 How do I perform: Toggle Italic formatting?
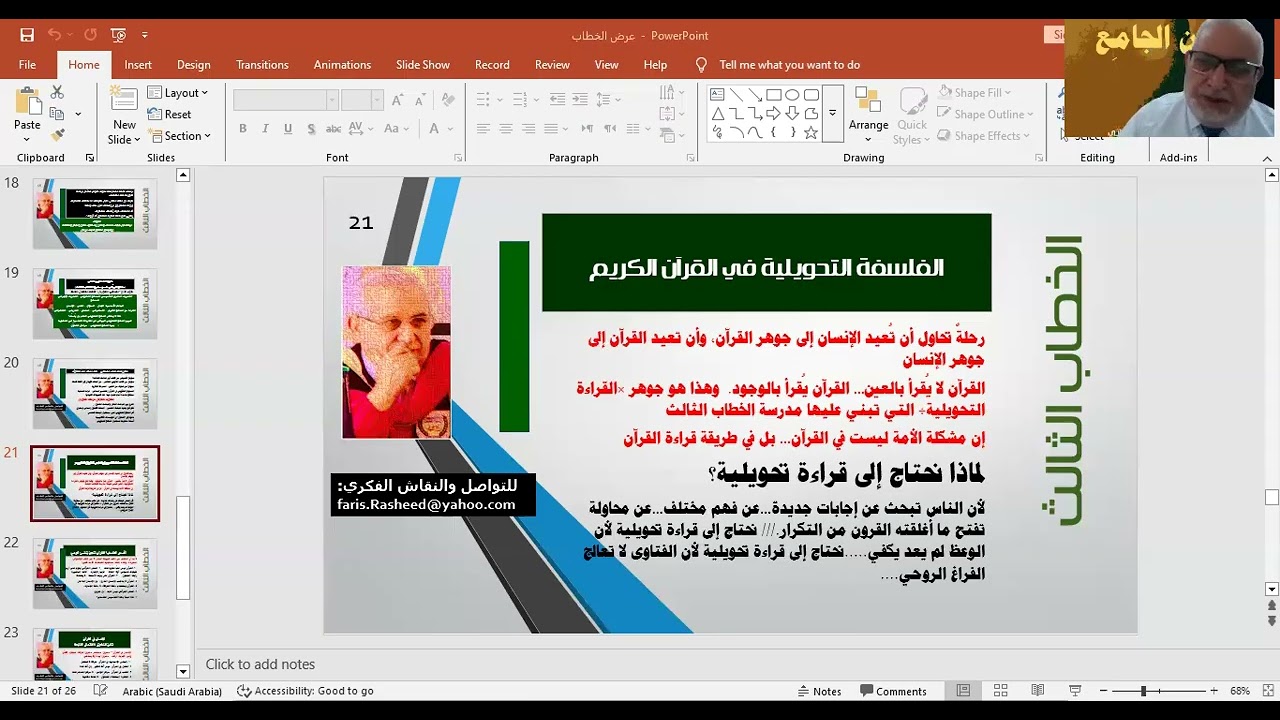(x=265, y=129)
